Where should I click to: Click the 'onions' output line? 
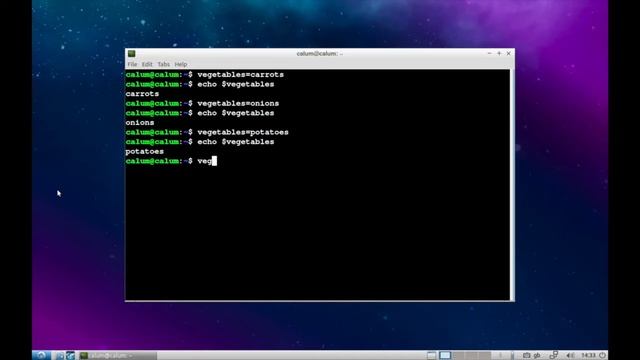click(x=140, y=123)
